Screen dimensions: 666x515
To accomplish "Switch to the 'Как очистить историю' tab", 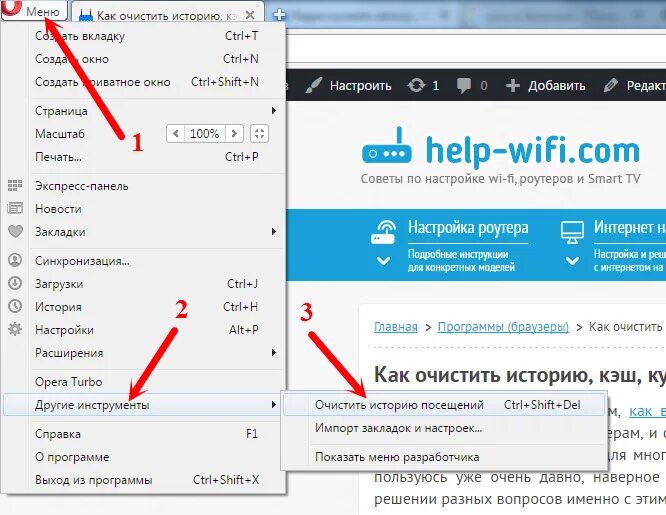I will [167, 11].
